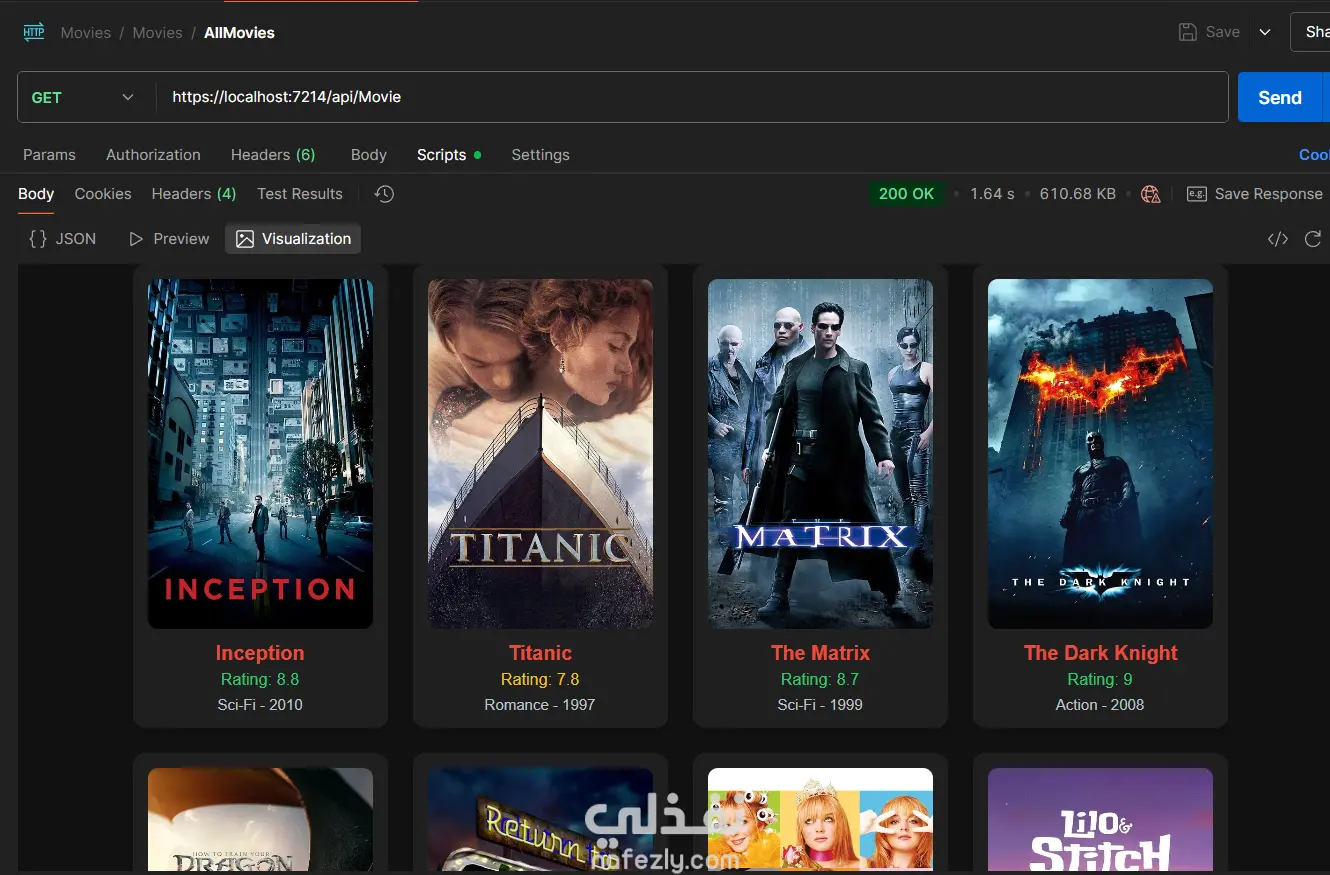Click the Titanic movie poster
This screenshot has width=1330, height=875.
click(540, 454)
